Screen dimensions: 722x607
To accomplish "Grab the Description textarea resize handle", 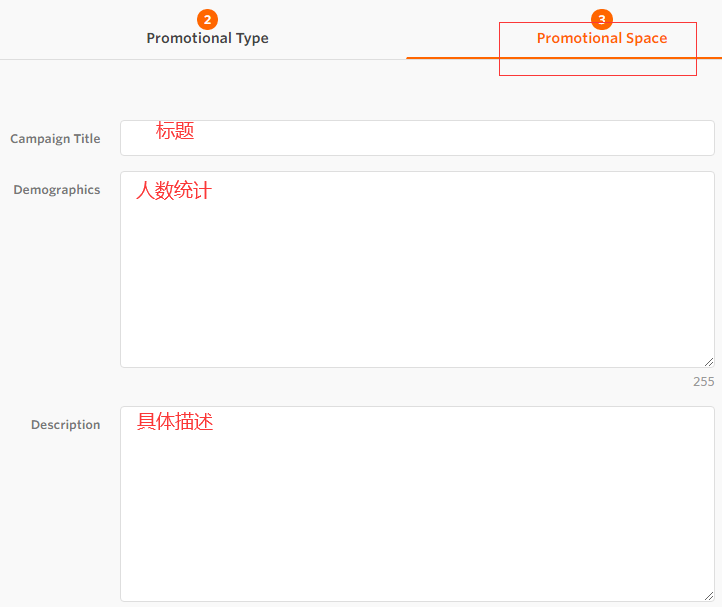I will click(709, 595).
